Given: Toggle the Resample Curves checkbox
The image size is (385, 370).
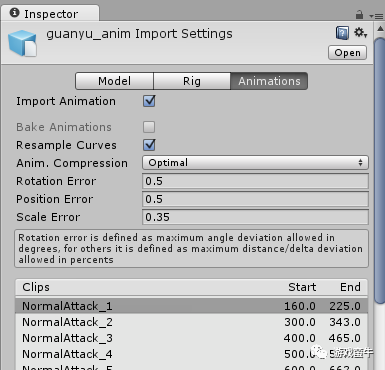Looking at the screenshot, I should point(149,145).
